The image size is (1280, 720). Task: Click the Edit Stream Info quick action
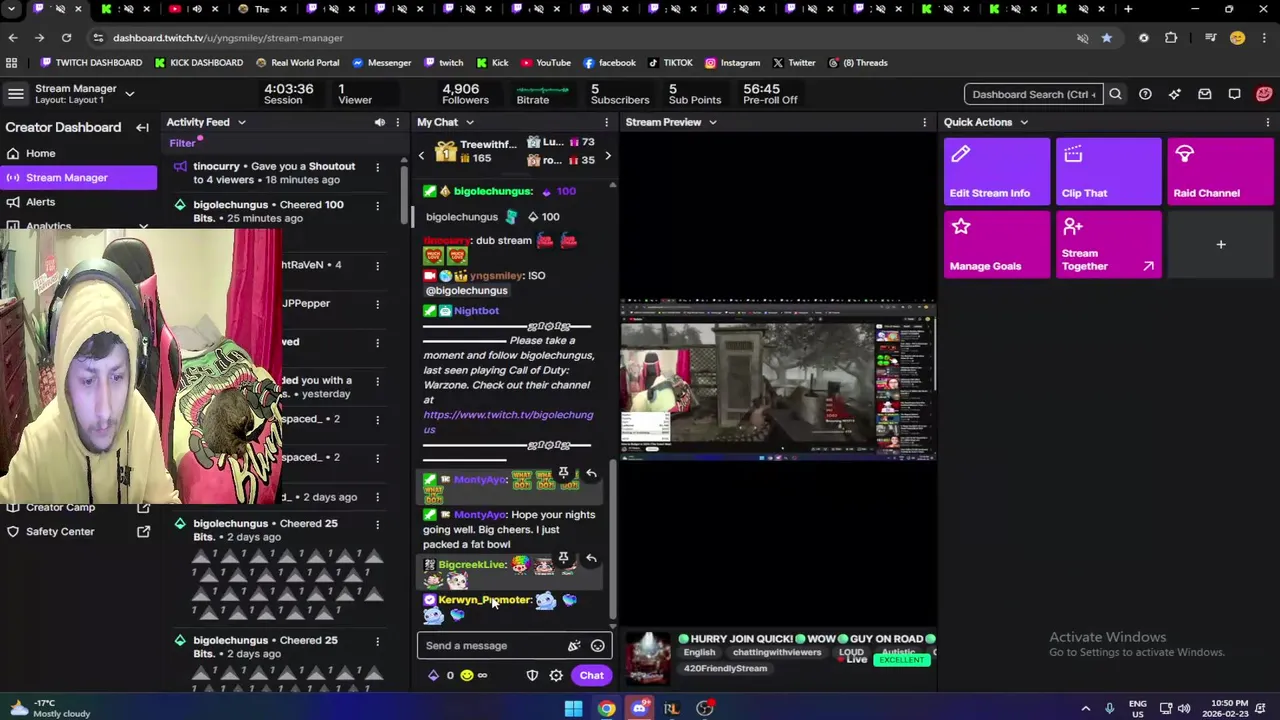(x=997, y=171)
